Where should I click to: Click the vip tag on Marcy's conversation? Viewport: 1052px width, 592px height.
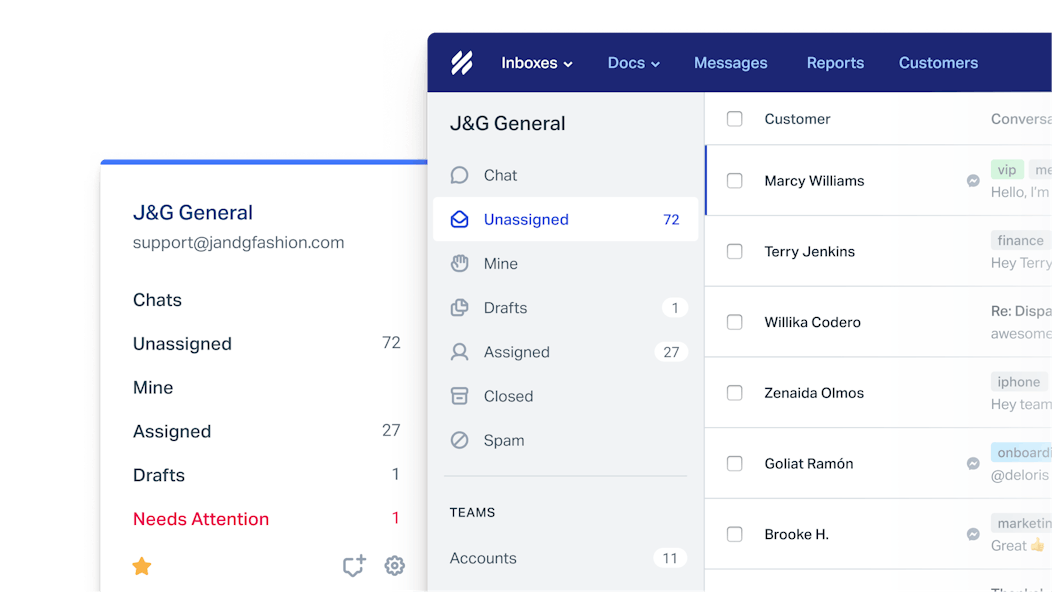1007,170
